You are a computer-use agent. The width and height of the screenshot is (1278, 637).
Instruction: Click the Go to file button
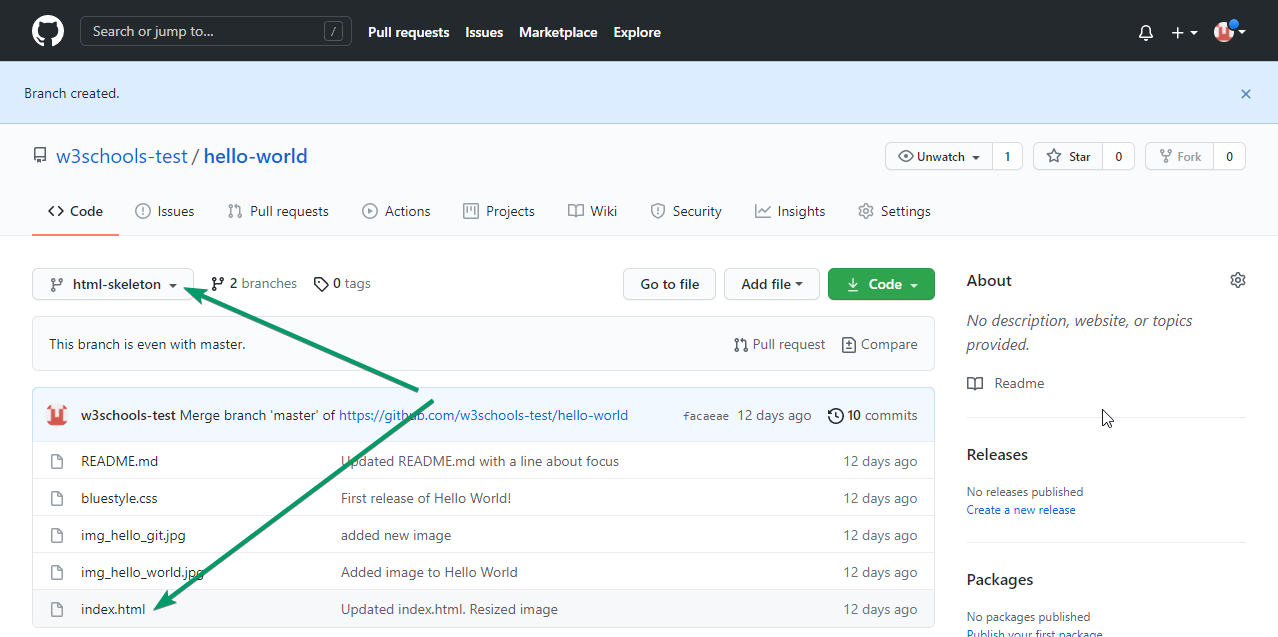click(x=668, y=283)
